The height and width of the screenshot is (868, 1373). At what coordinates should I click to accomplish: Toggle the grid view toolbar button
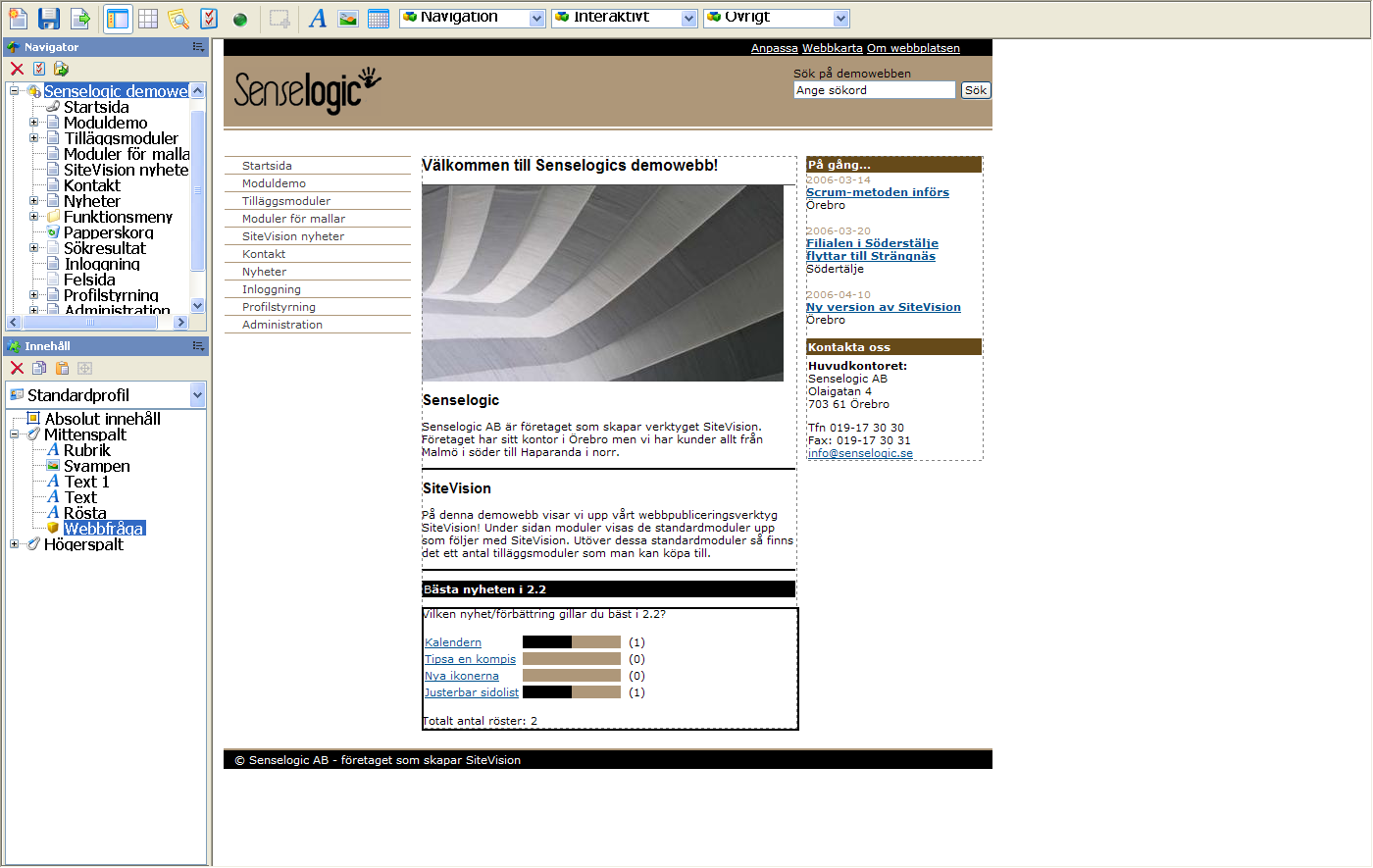point(148,18)
